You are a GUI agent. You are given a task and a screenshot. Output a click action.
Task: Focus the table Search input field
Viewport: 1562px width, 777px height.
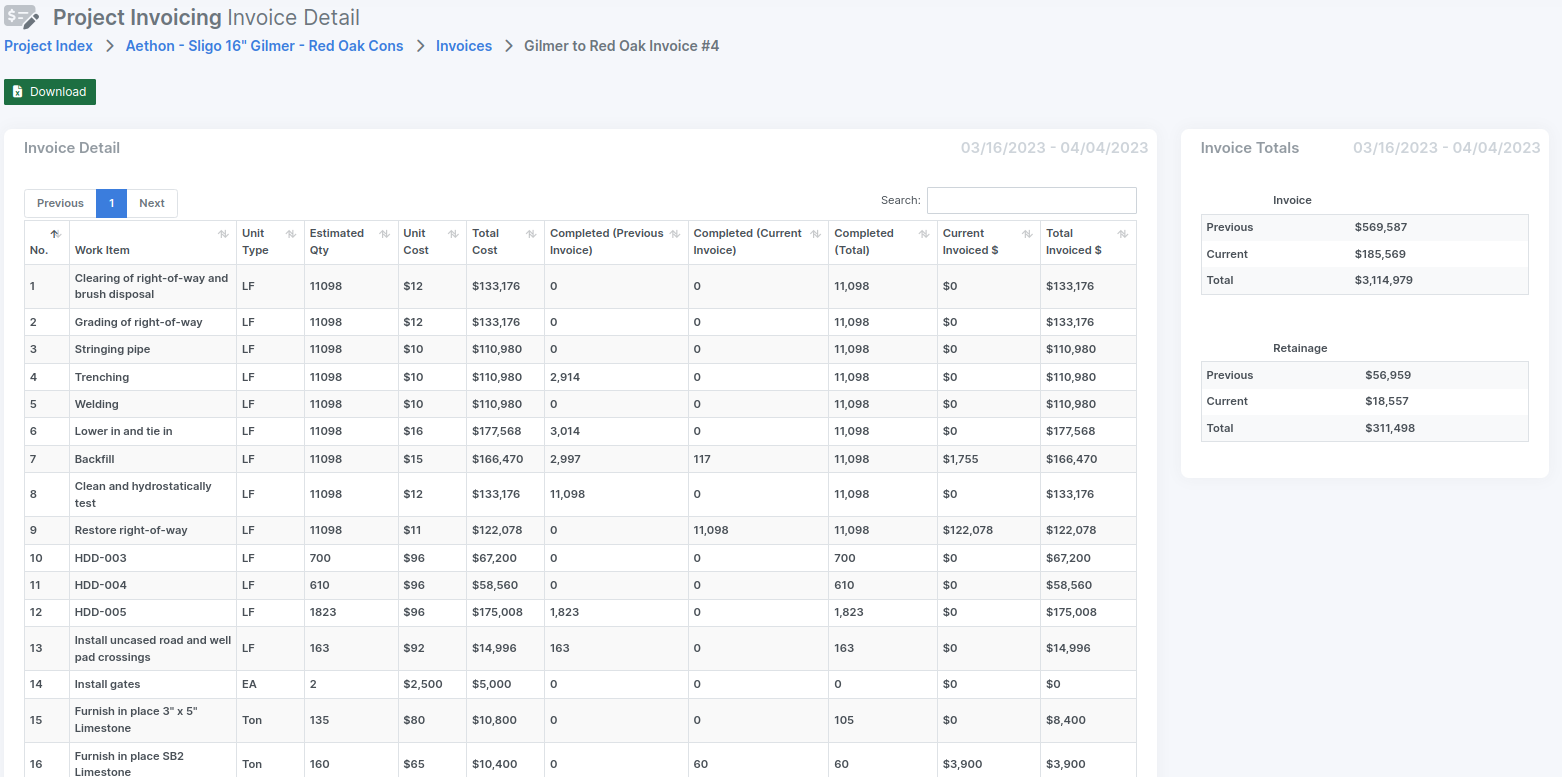click(1032, 200)
